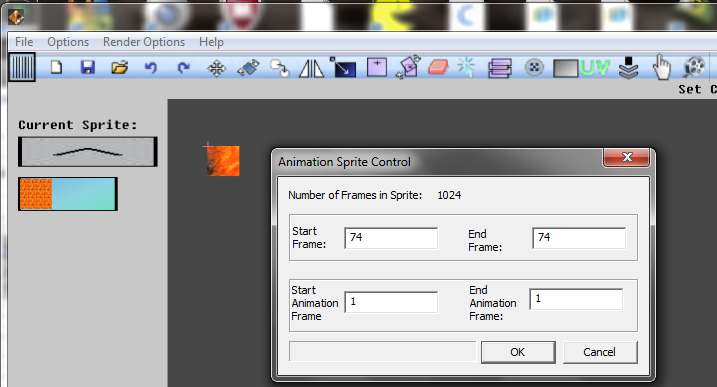Save using the blue floppy disk icon
The image size is (717, 387).
(x=87, y=68)
